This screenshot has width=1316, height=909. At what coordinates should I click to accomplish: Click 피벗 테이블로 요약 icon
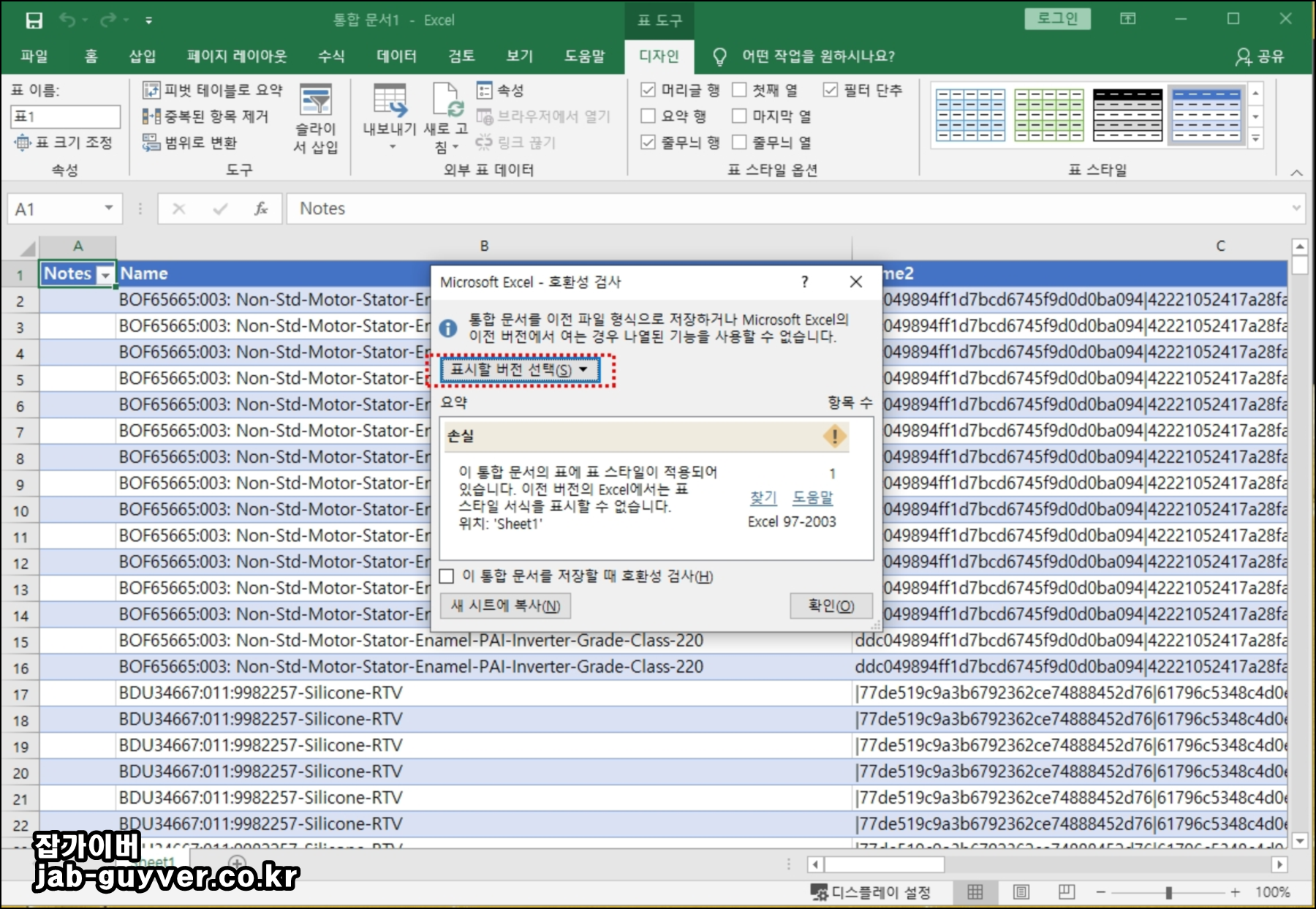pyautogui.click(x=151, y=90)
